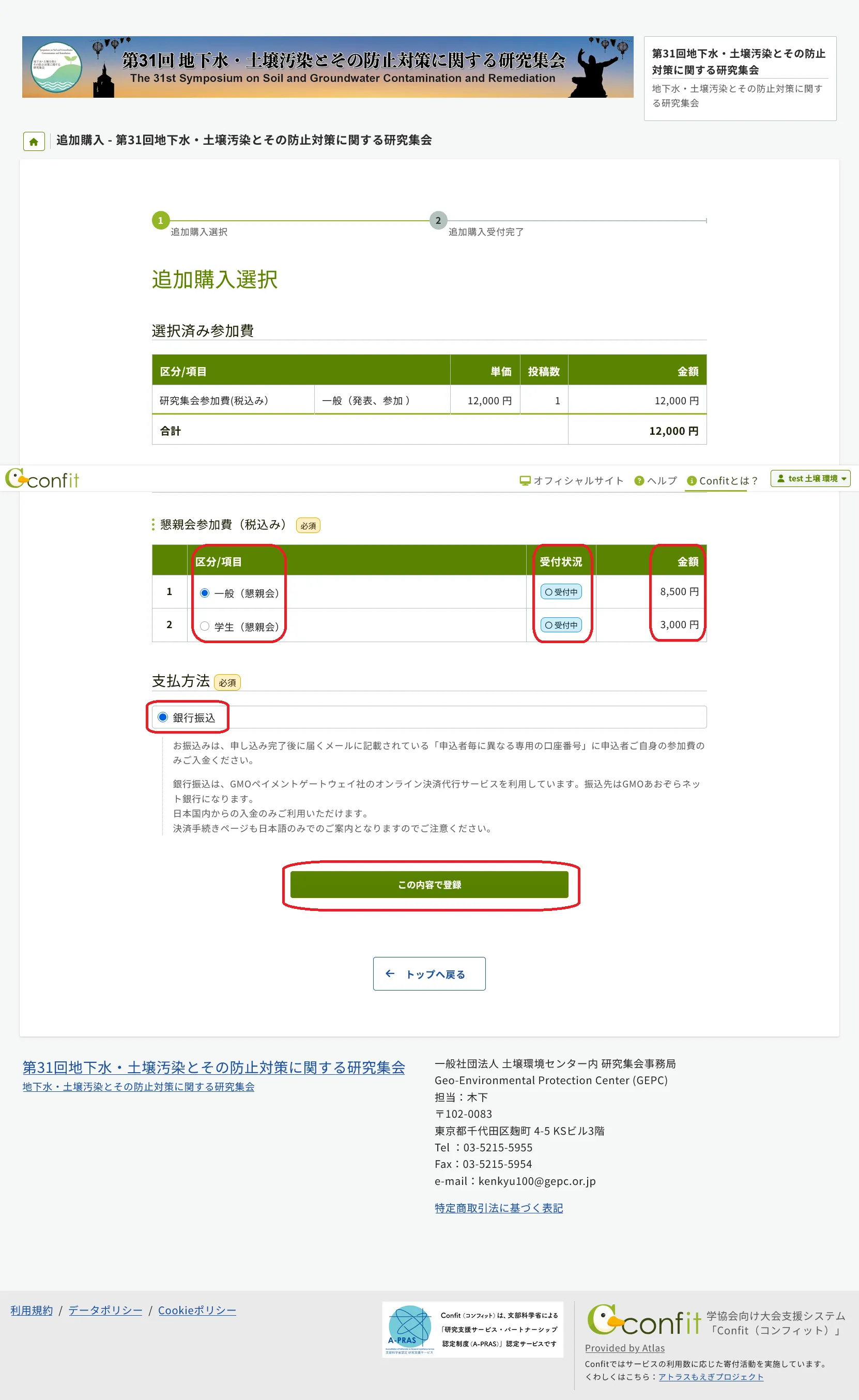Click the symposium header banner image
The image size is (859, 1400).
click(x=327, y=67)
